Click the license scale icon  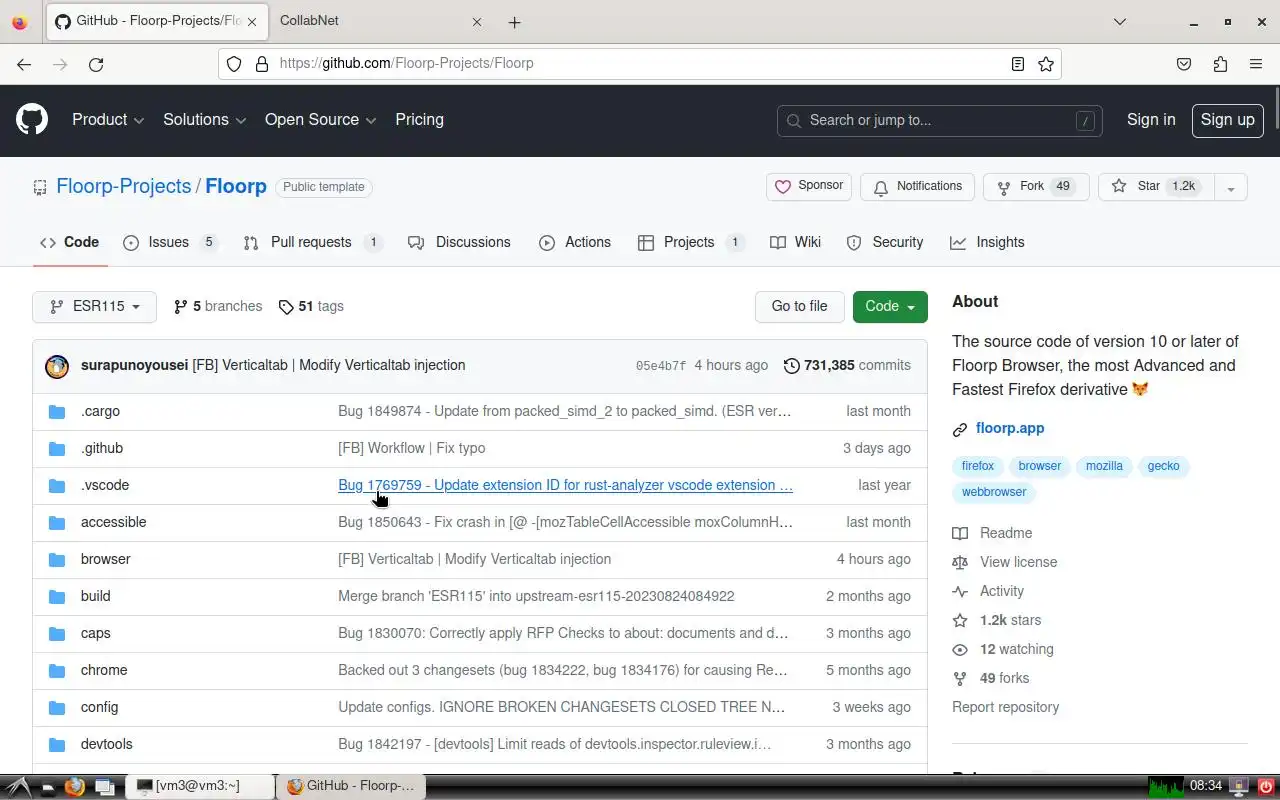tap(960, 562)
